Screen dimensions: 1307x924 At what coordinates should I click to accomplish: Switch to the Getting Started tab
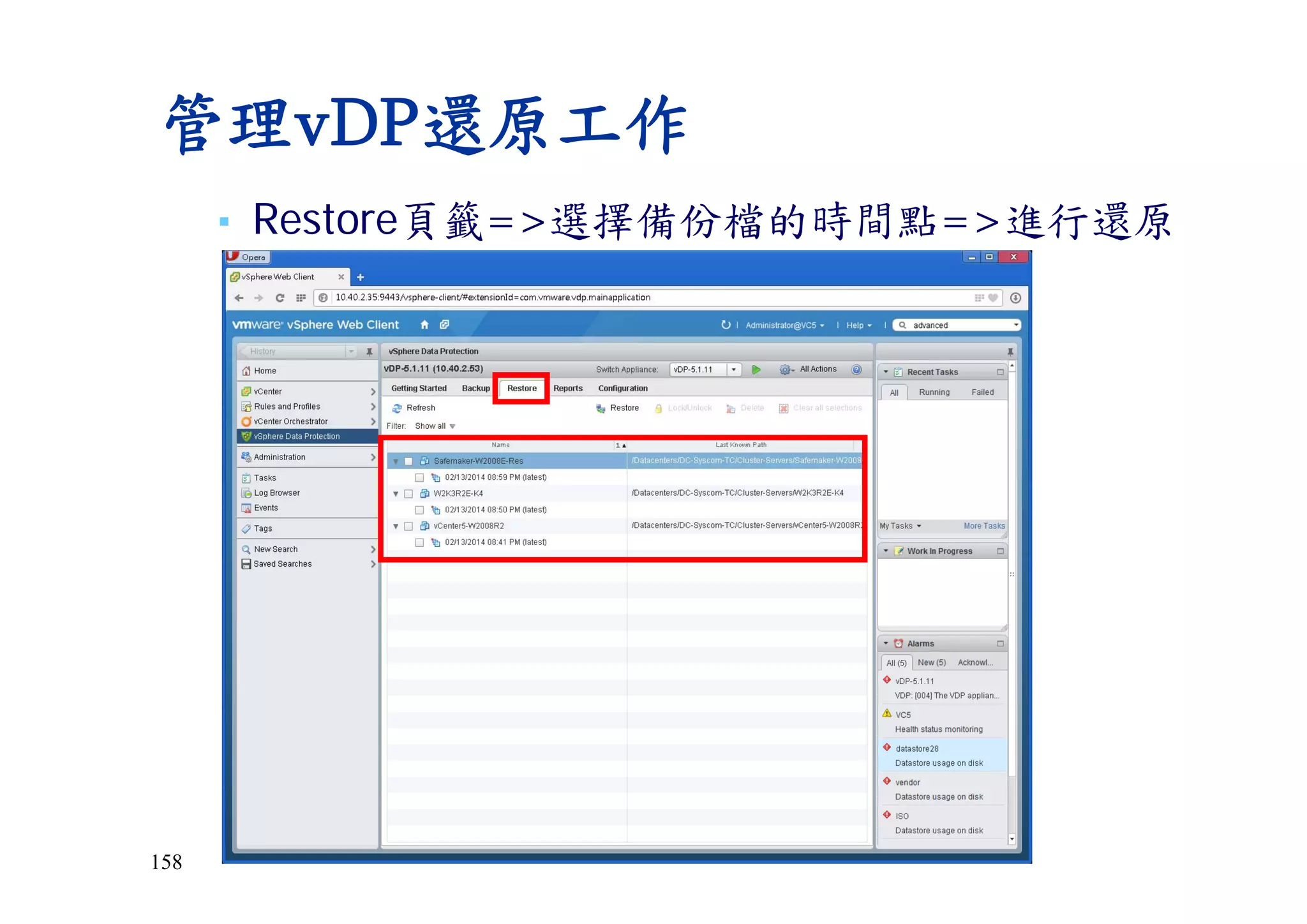pyautogui.click(x=419, y=389)
